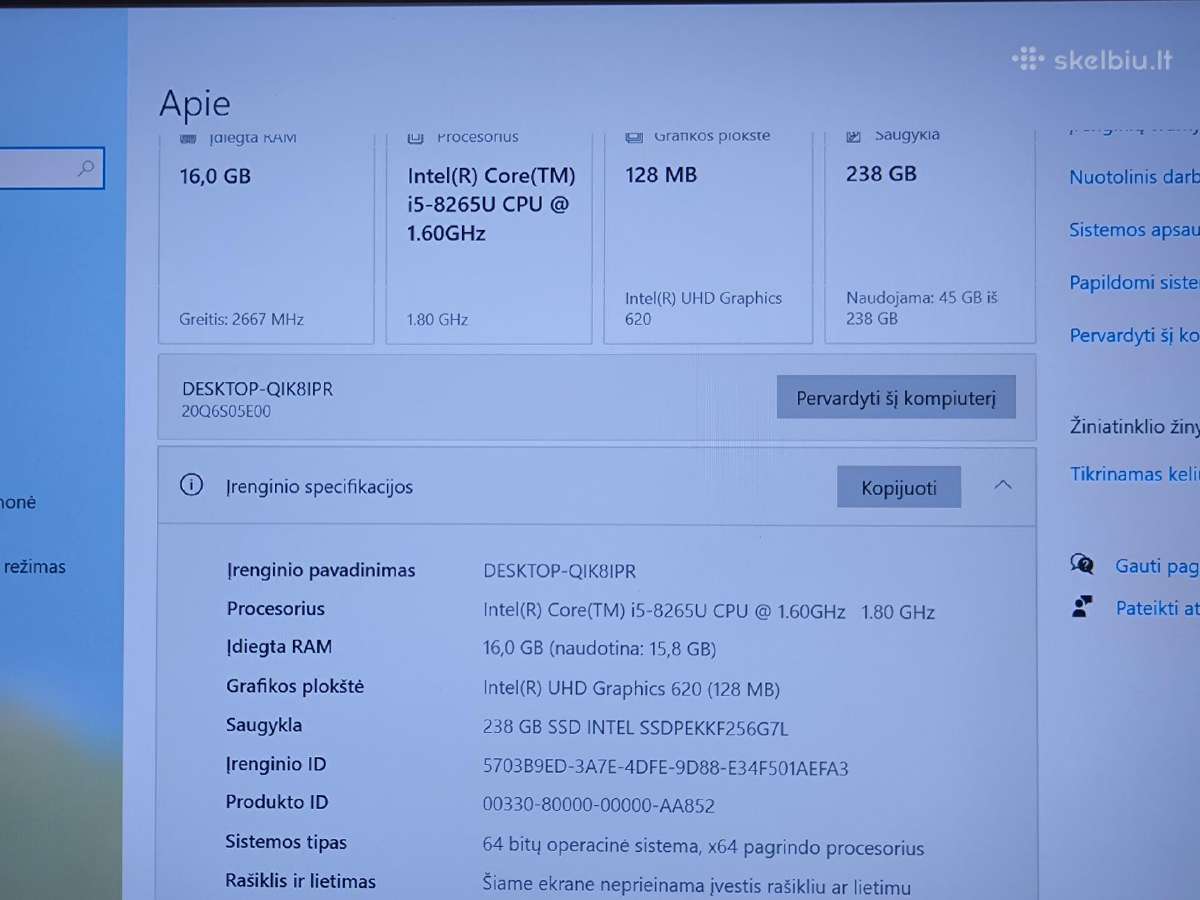1200x900 pixels.
Task: Click the Pateikti atsiliepimą feedback icon
Action: [x=1081, y=606]
